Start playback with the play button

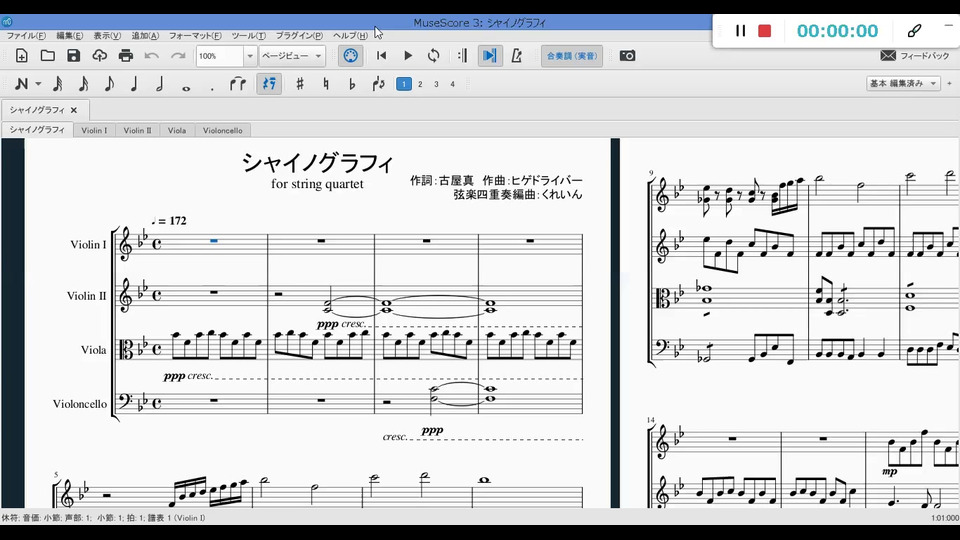408,56
